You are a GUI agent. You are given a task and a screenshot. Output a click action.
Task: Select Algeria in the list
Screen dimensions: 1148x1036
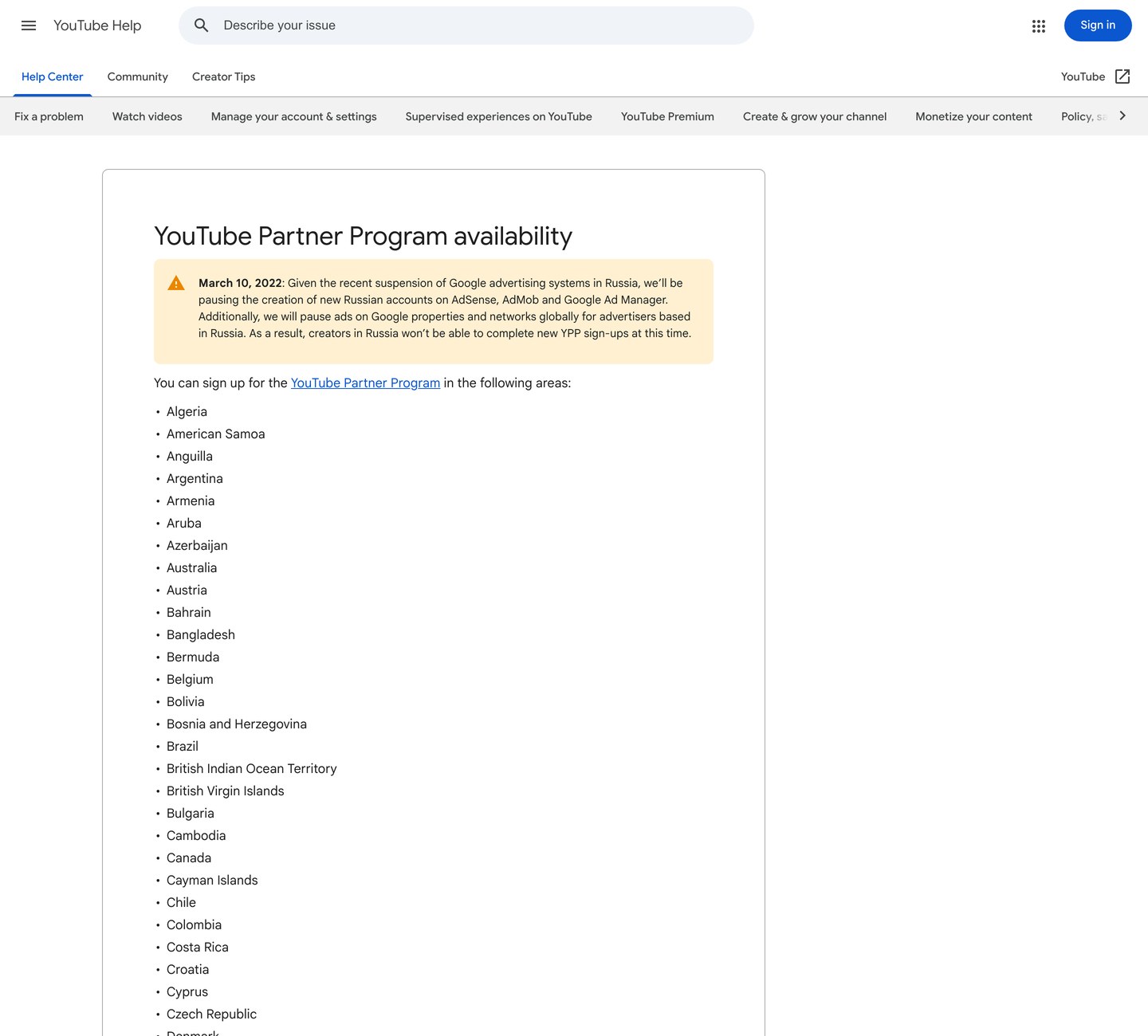pyautogui.click(x=187, y=411)
